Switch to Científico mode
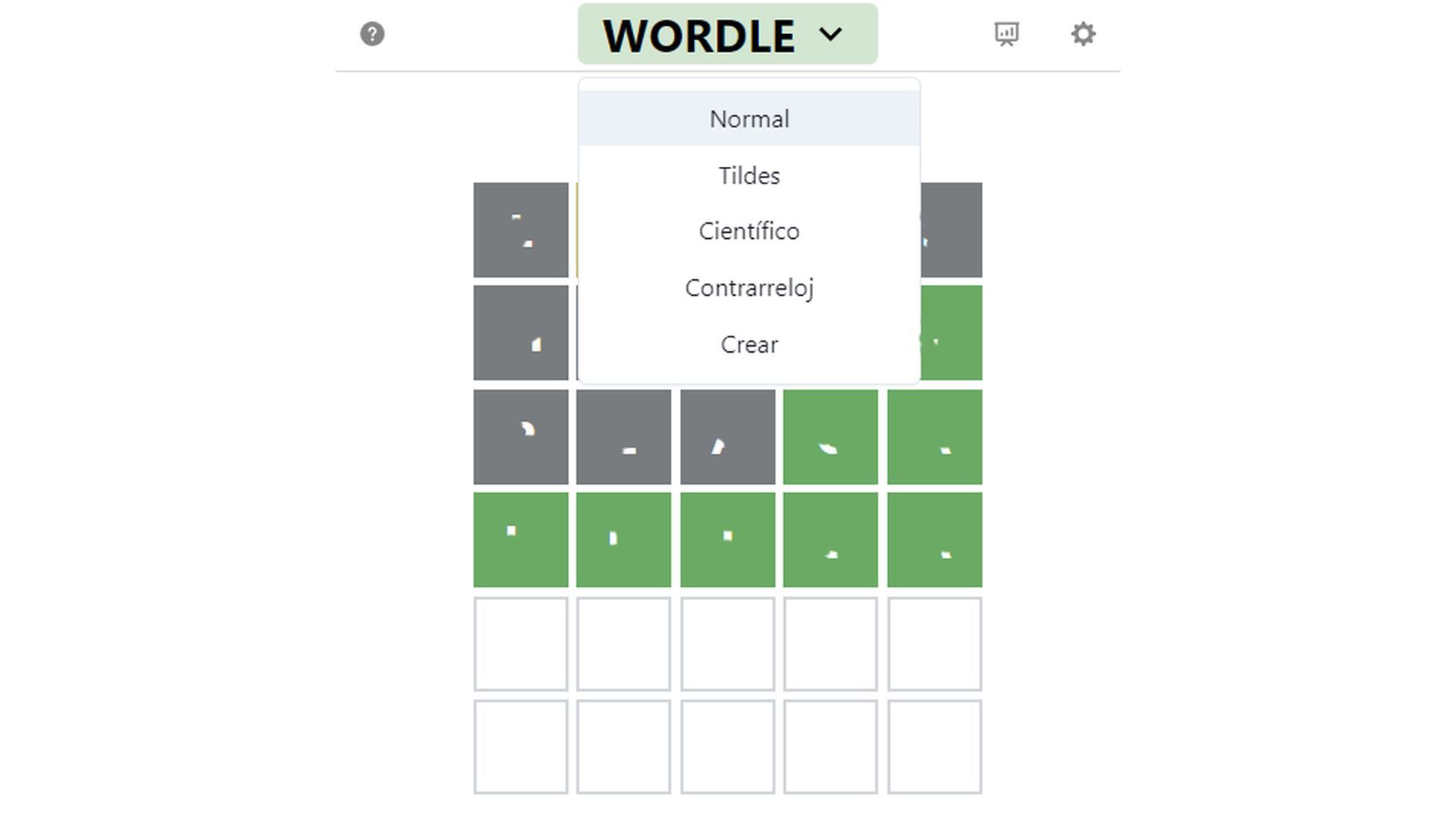Image resolution: width=1456 pixels, height=819 pixels. tap(749, 231)
